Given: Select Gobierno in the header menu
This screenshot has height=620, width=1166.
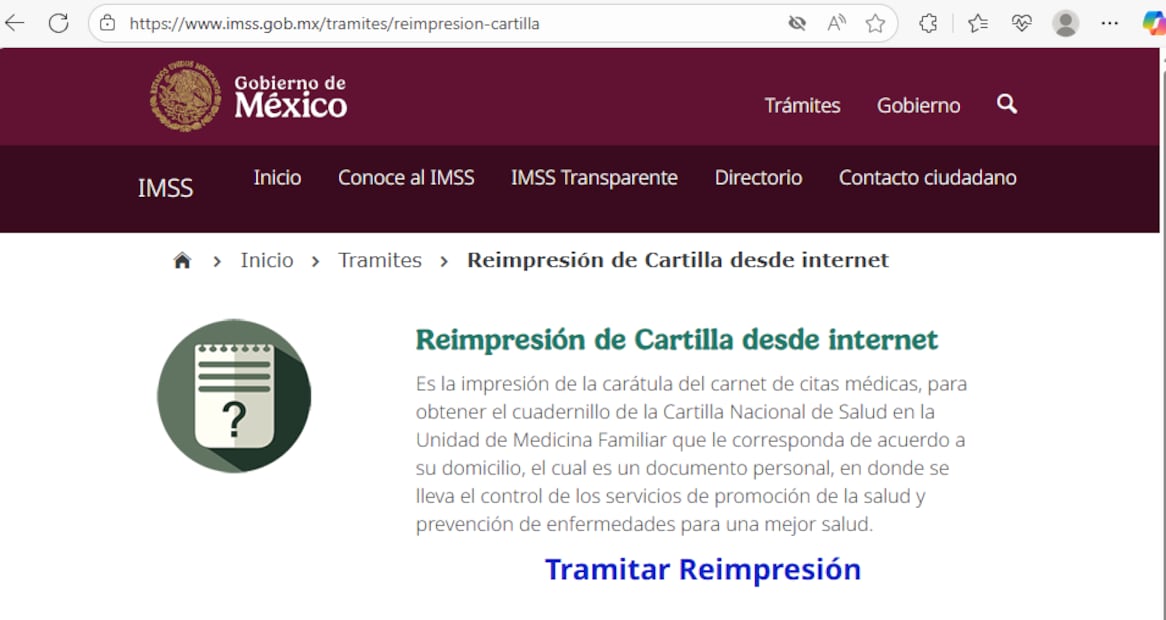Looking at the screenshot, I should click(x=918, y=104).
